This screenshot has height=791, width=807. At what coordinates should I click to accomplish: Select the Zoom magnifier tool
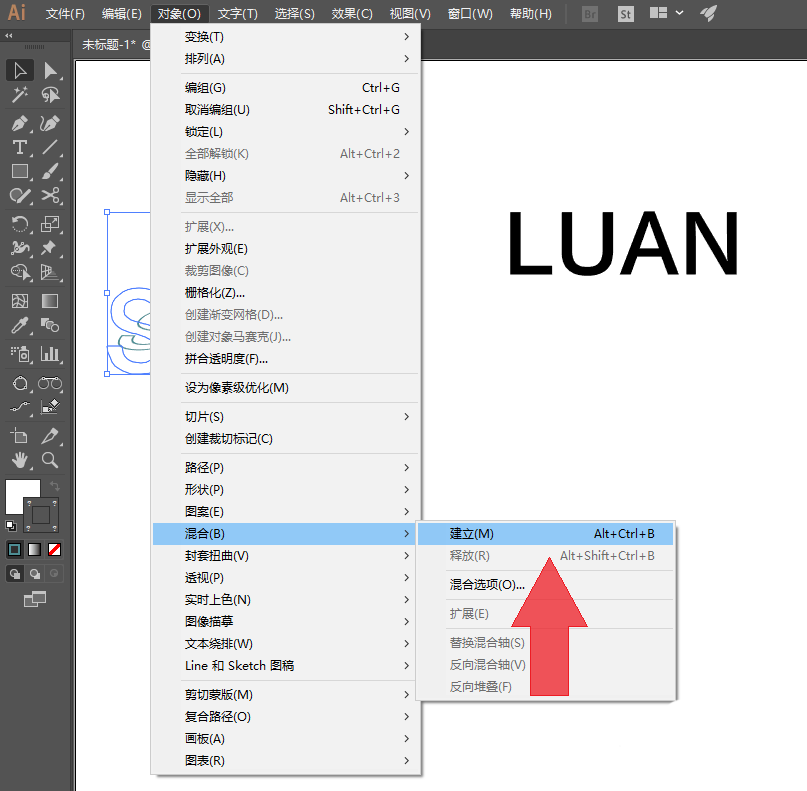click(50, 460)
